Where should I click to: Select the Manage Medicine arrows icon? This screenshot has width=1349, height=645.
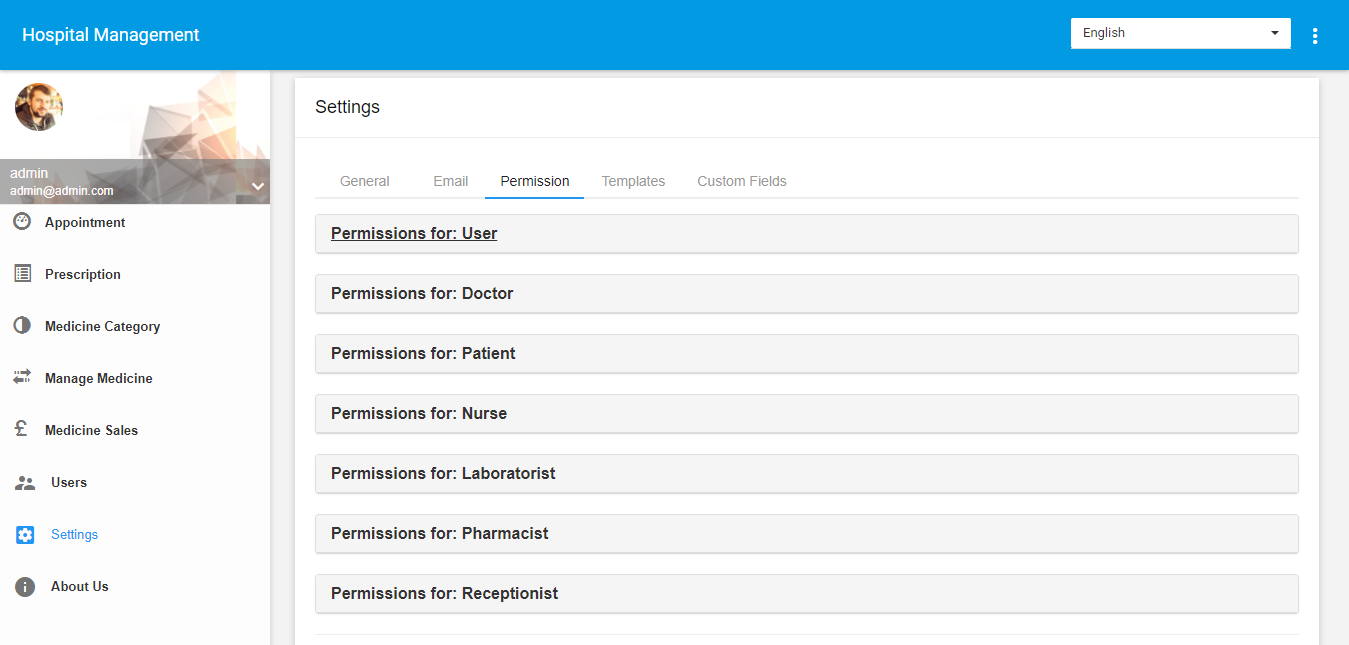(23, 376)
